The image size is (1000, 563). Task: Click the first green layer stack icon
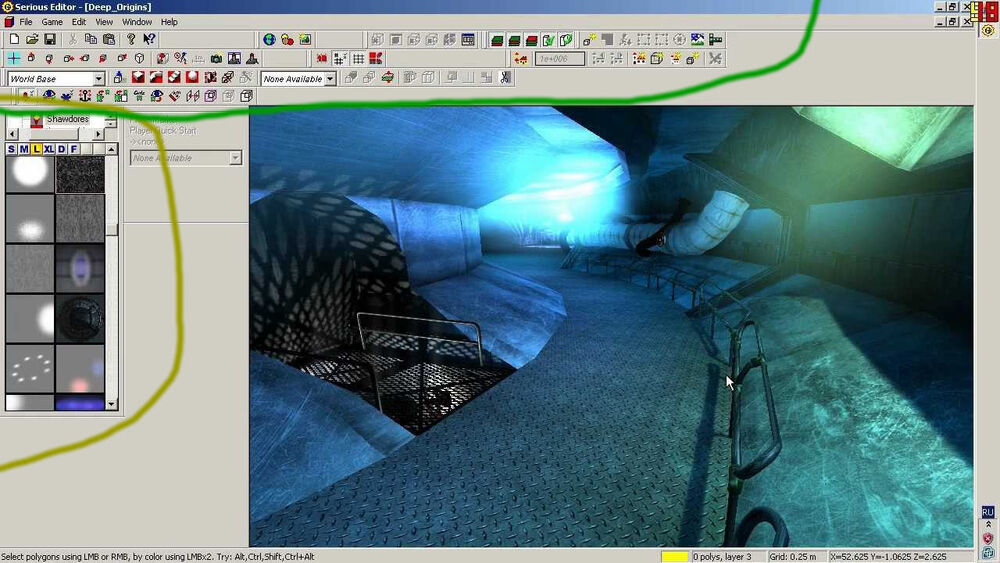[497, 40]
